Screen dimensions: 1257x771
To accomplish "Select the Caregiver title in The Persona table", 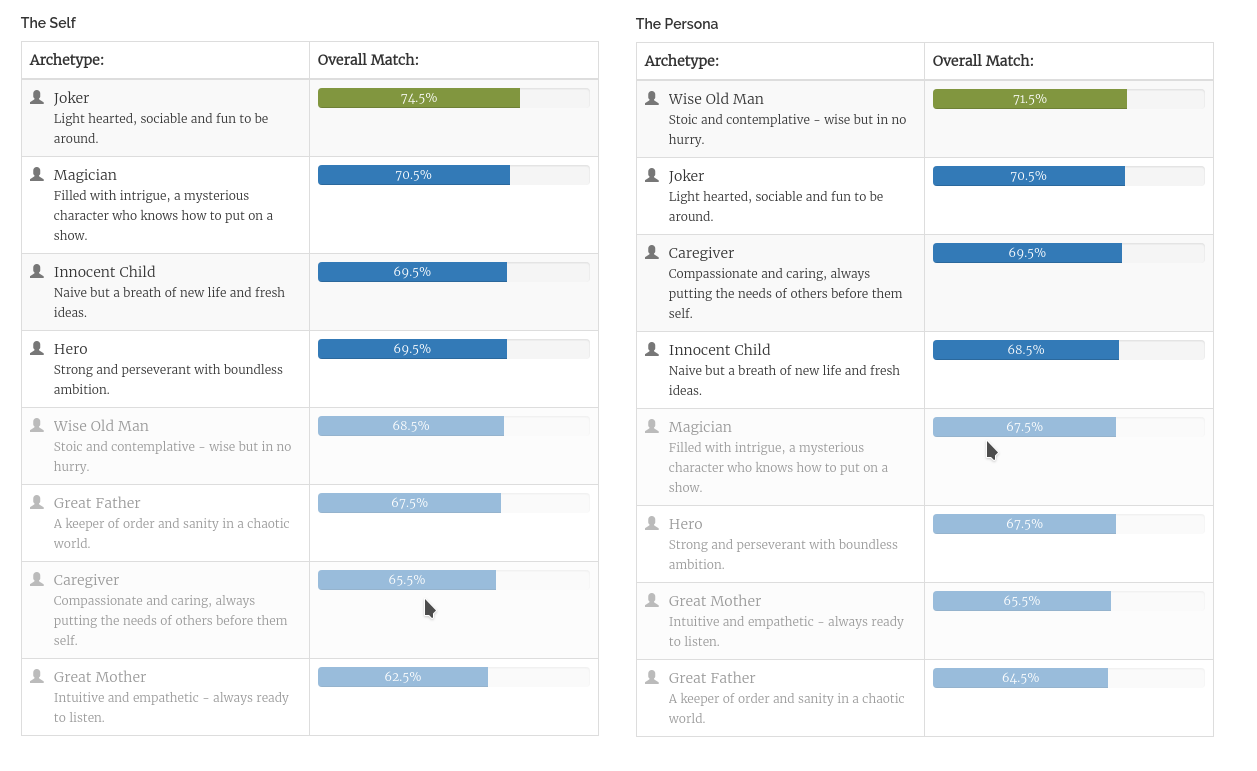I will click(x=701, y=253).
